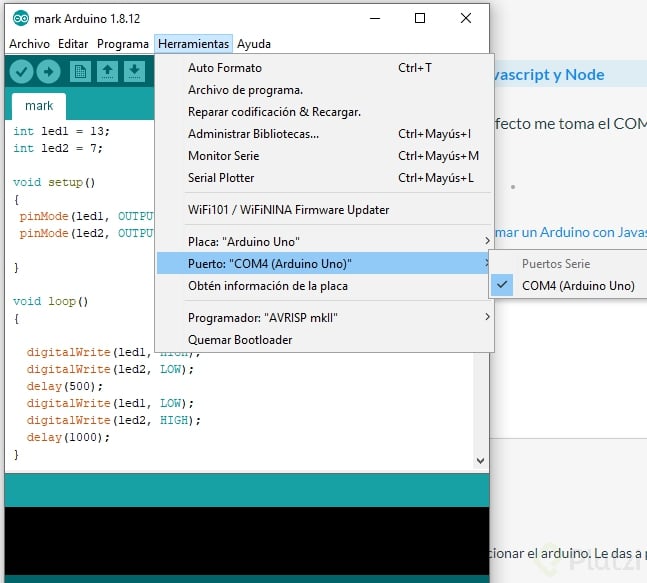This screenshot has width=647, height=583.
Task: Click the Open sketch up-arrow icon
Action: (x=107, y=72)
